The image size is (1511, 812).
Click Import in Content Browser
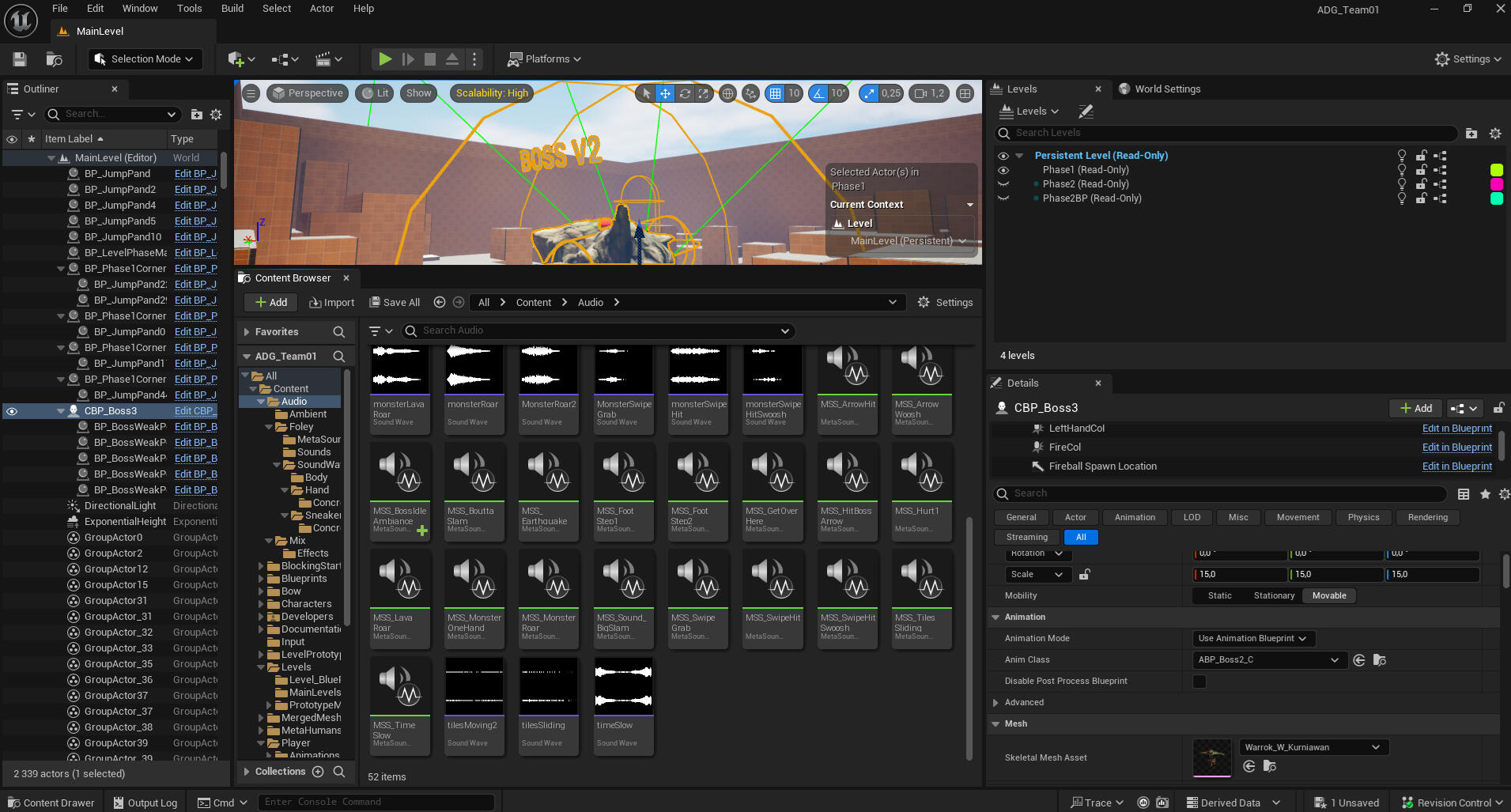[x=332, y=303]
